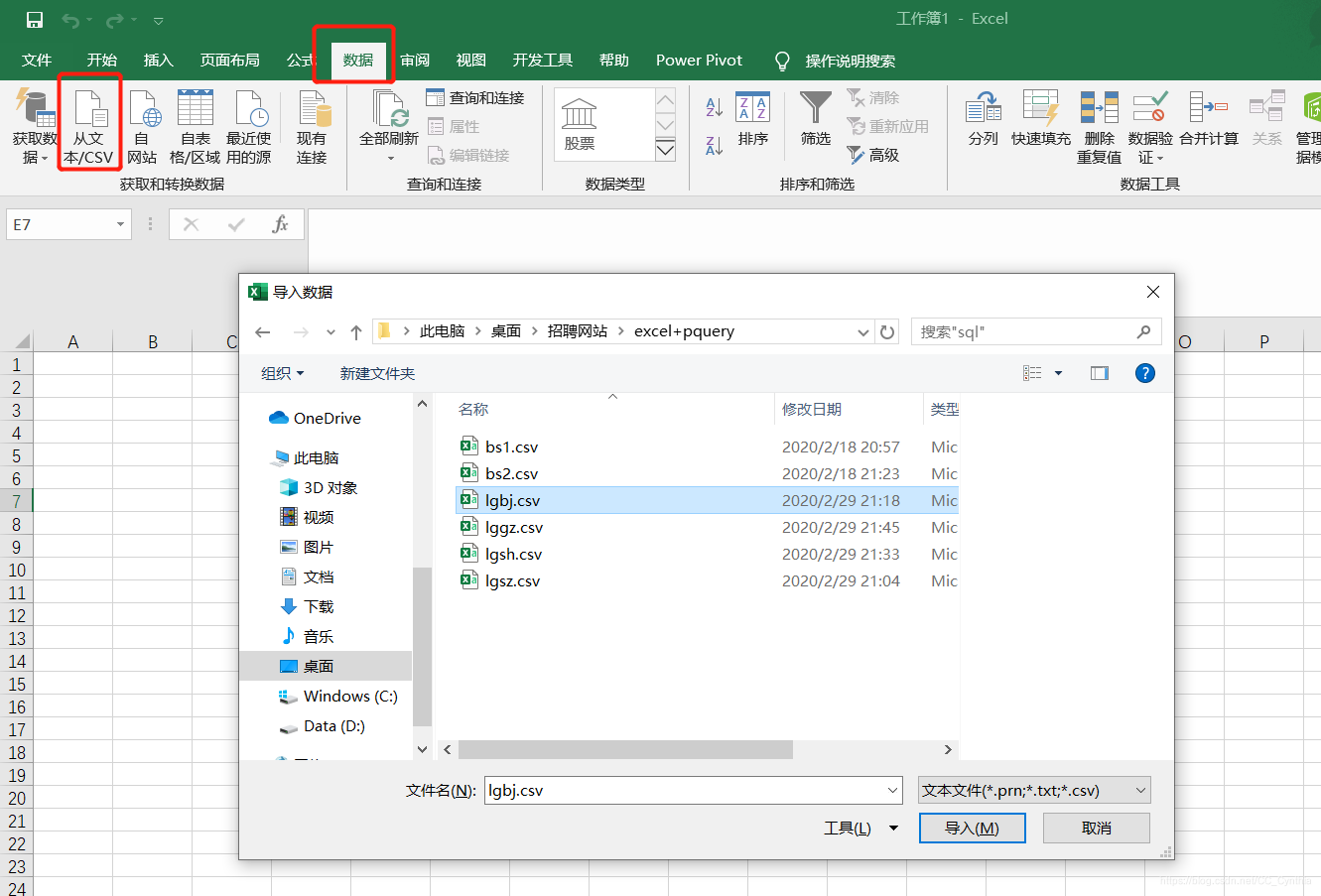Select the 股票 data type
The width and height of the screenshot is (1321, 896).
[x=580, y=125]
